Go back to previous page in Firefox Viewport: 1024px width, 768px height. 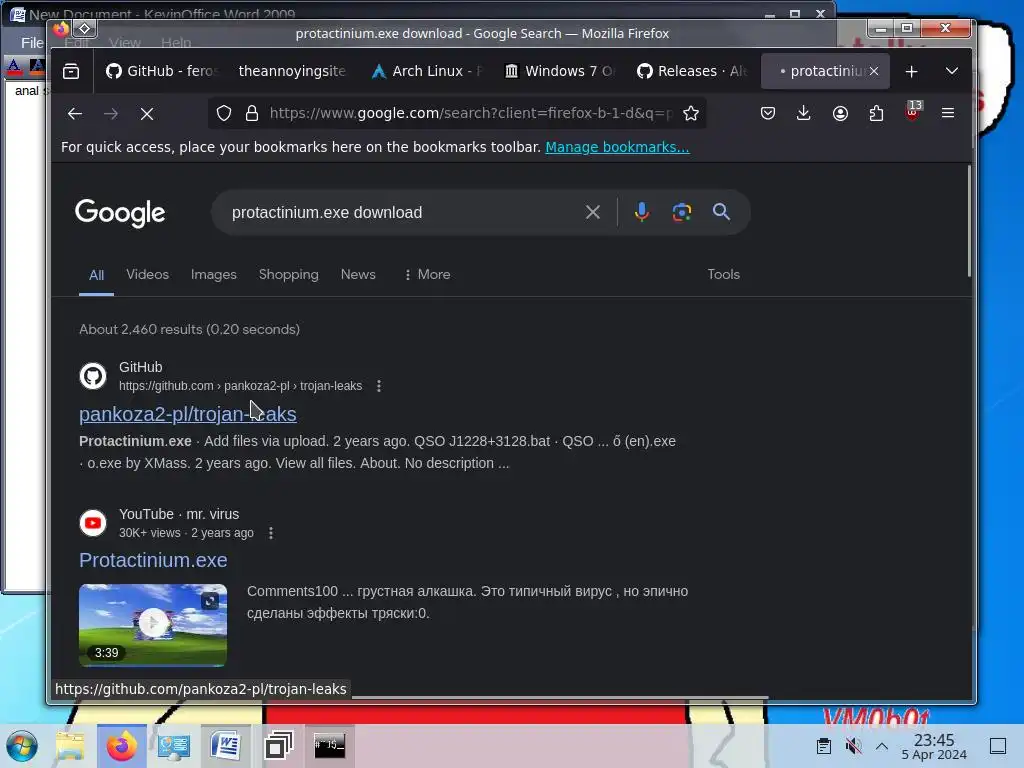pos(74,114)
